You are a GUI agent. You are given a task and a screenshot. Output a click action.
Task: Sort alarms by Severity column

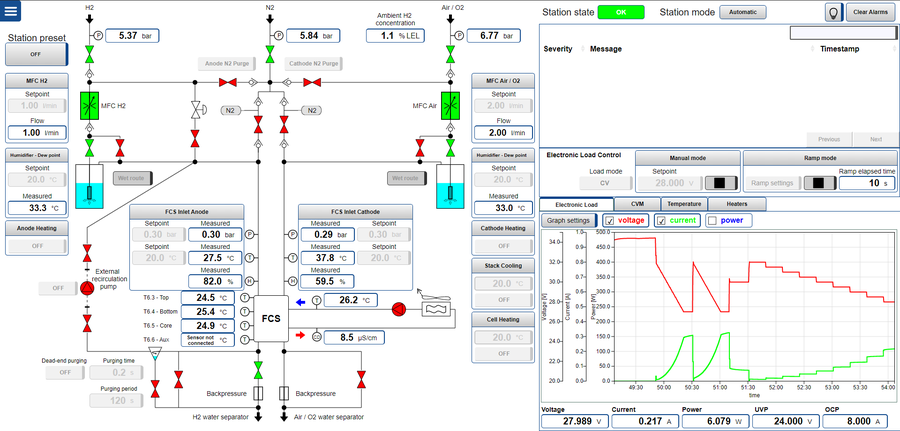[x=557, y=48]
